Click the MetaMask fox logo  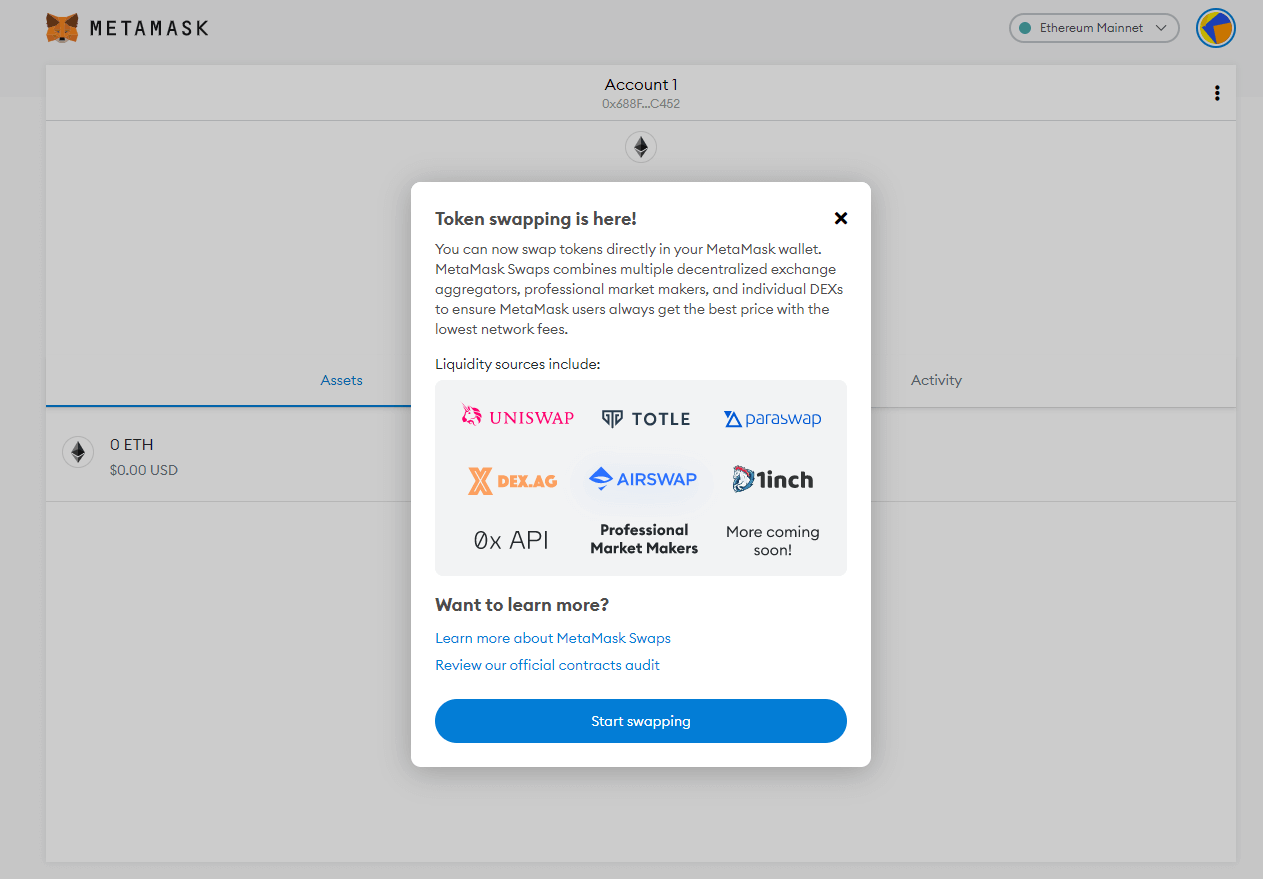click(x=62, y=28)
